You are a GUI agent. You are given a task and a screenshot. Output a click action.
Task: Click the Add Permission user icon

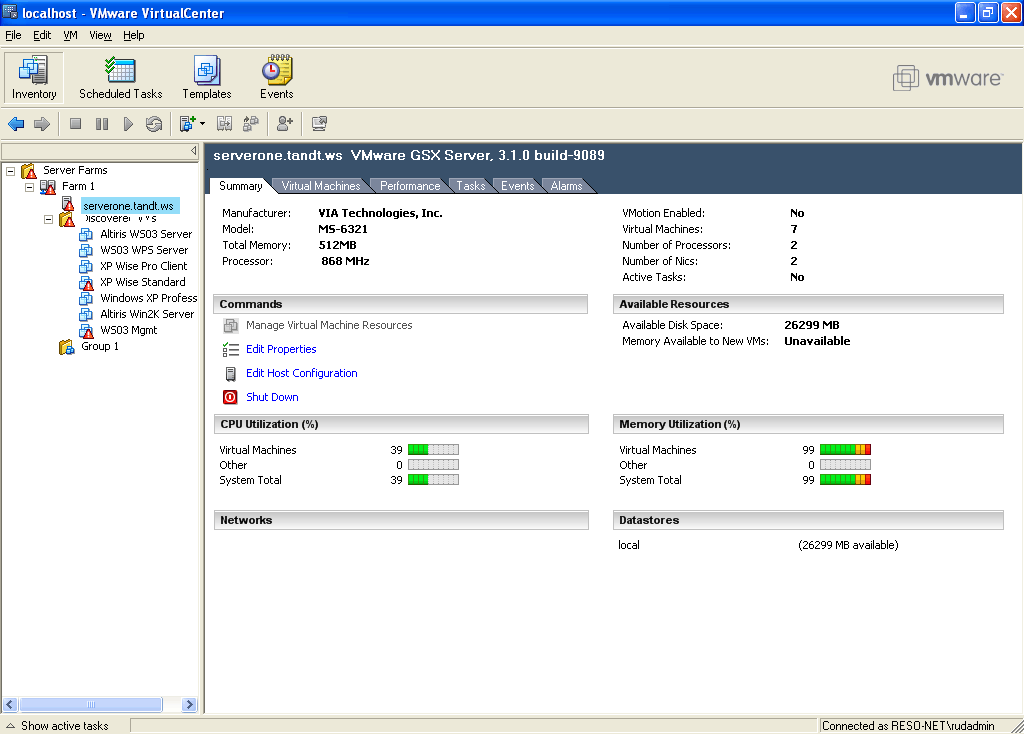pos(285,124)
